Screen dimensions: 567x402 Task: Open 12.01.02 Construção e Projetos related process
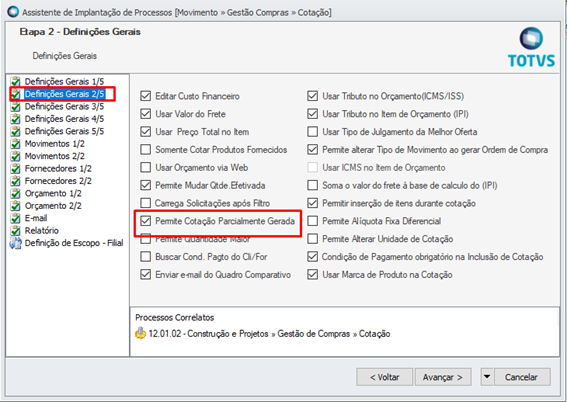coord(269,333)
